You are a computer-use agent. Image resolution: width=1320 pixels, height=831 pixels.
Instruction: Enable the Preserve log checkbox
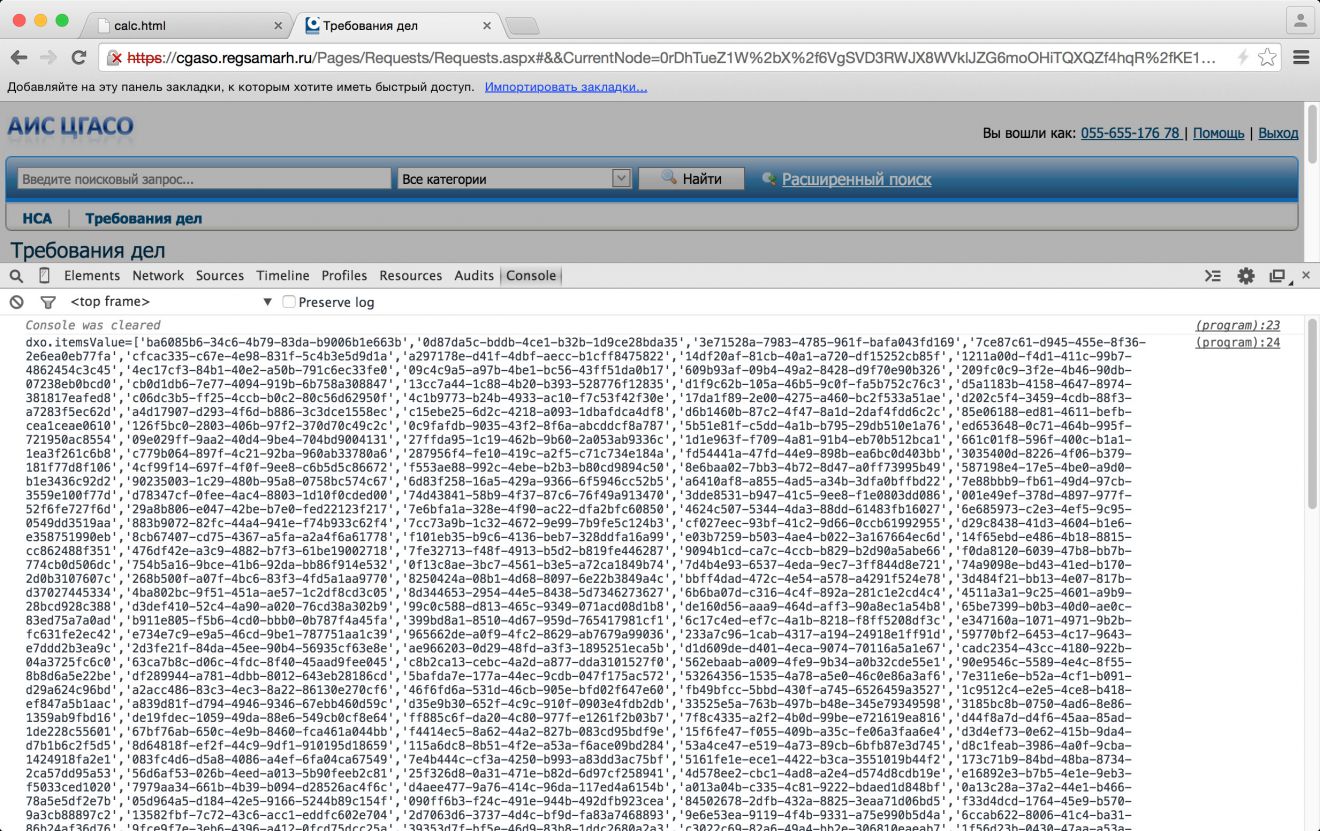click(289, 302)
